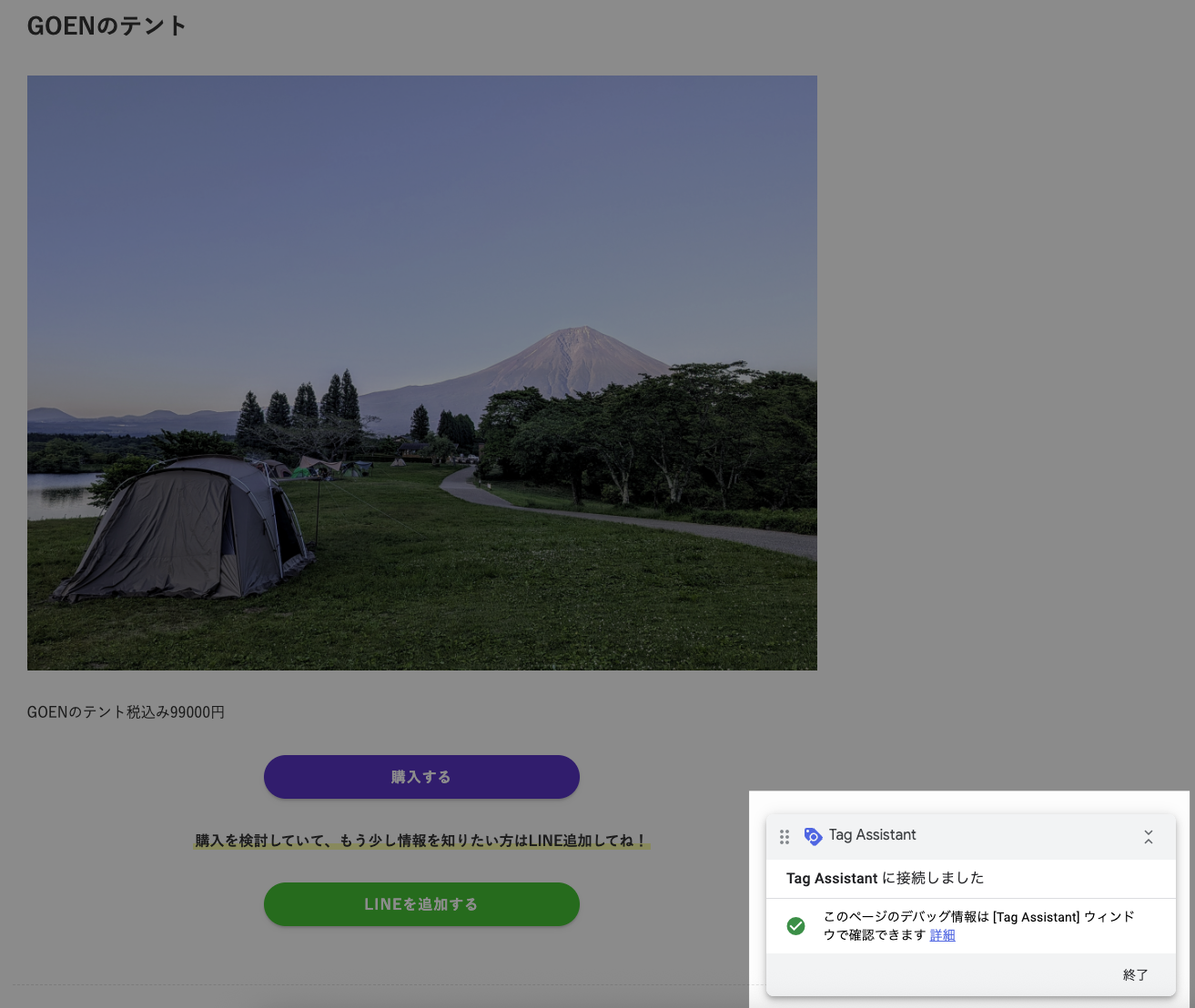Click the GOENのテント税込み99000円 price text
This screenshot has width=1195, height=1008.
(126, 712)
